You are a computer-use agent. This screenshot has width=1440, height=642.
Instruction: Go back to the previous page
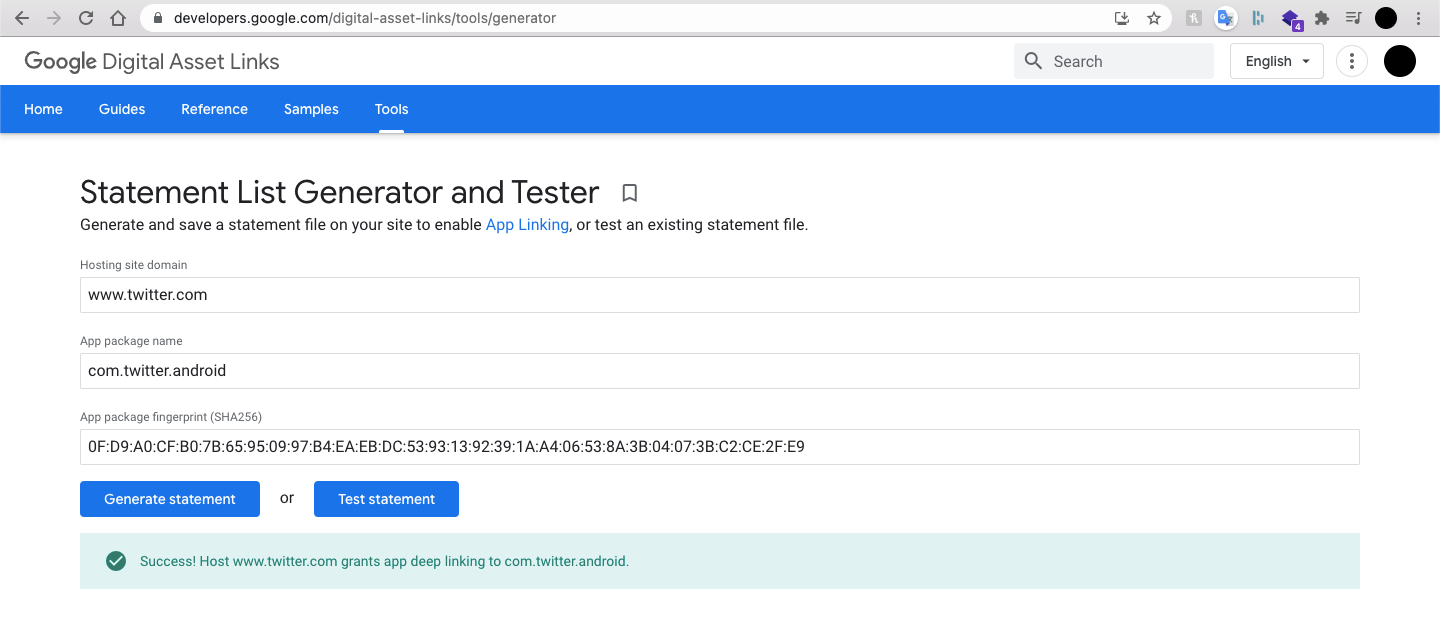pos(22,18)
